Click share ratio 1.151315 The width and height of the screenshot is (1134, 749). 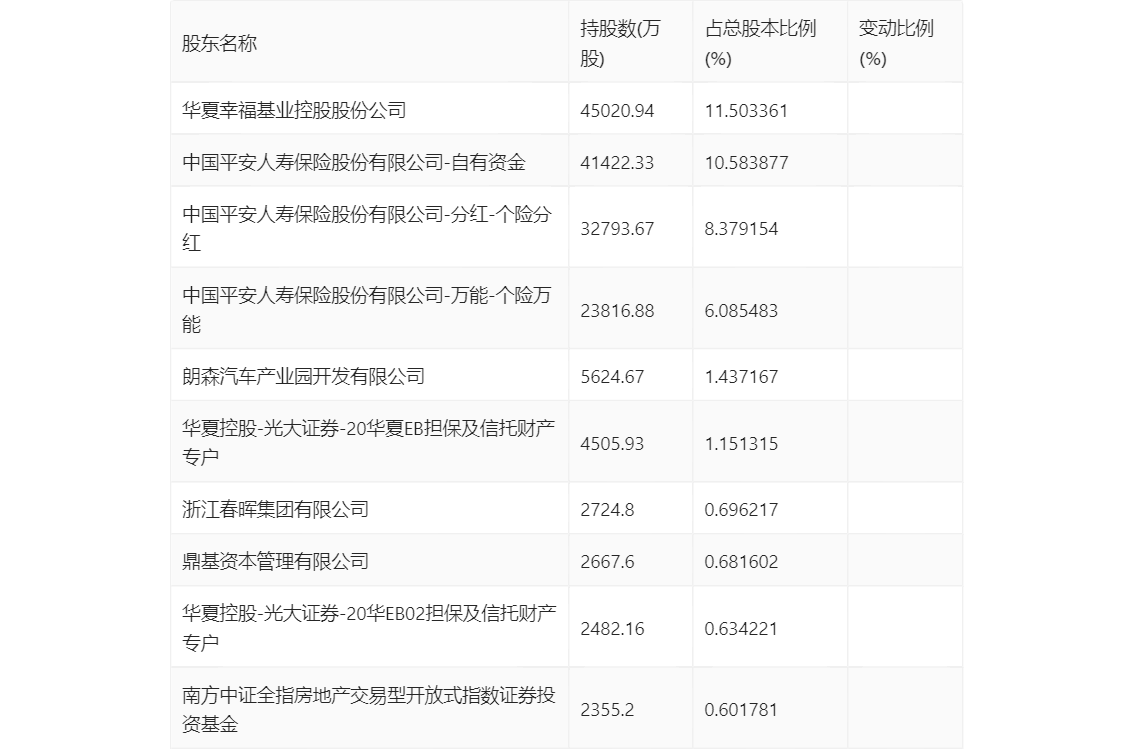coord(741,444)
